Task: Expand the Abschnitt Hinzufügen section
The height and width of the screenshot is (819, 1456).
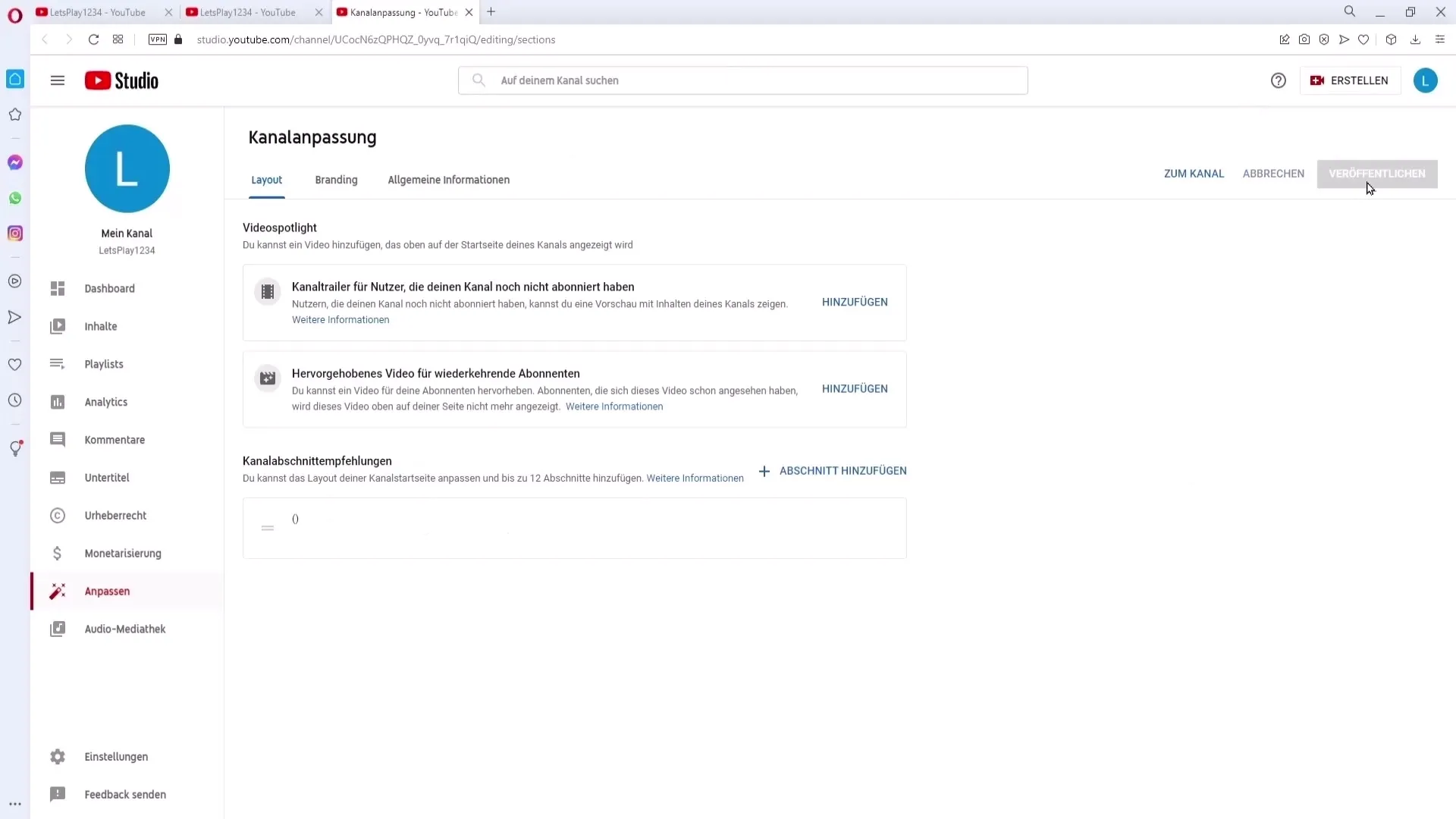Action: (x=833, y=471)
